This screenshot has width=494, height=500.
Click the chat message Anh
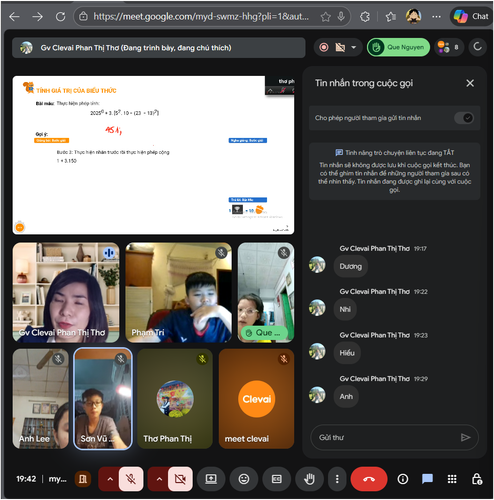pyautogui.click(x=346, y=396)
